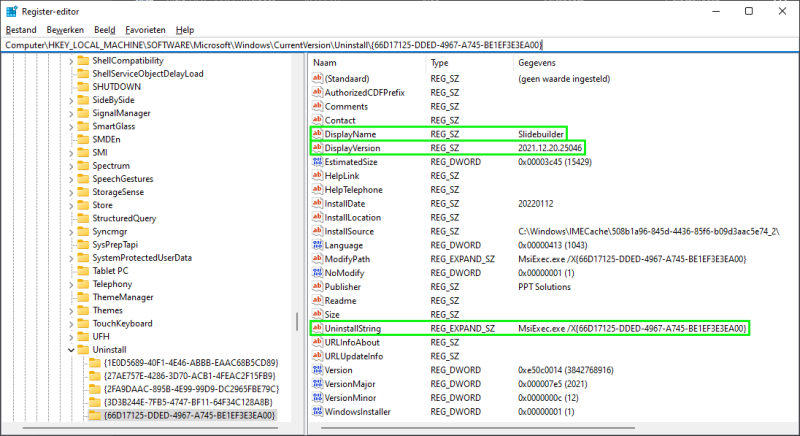Select the HelpTelephone value name

(x=354, y=190)
